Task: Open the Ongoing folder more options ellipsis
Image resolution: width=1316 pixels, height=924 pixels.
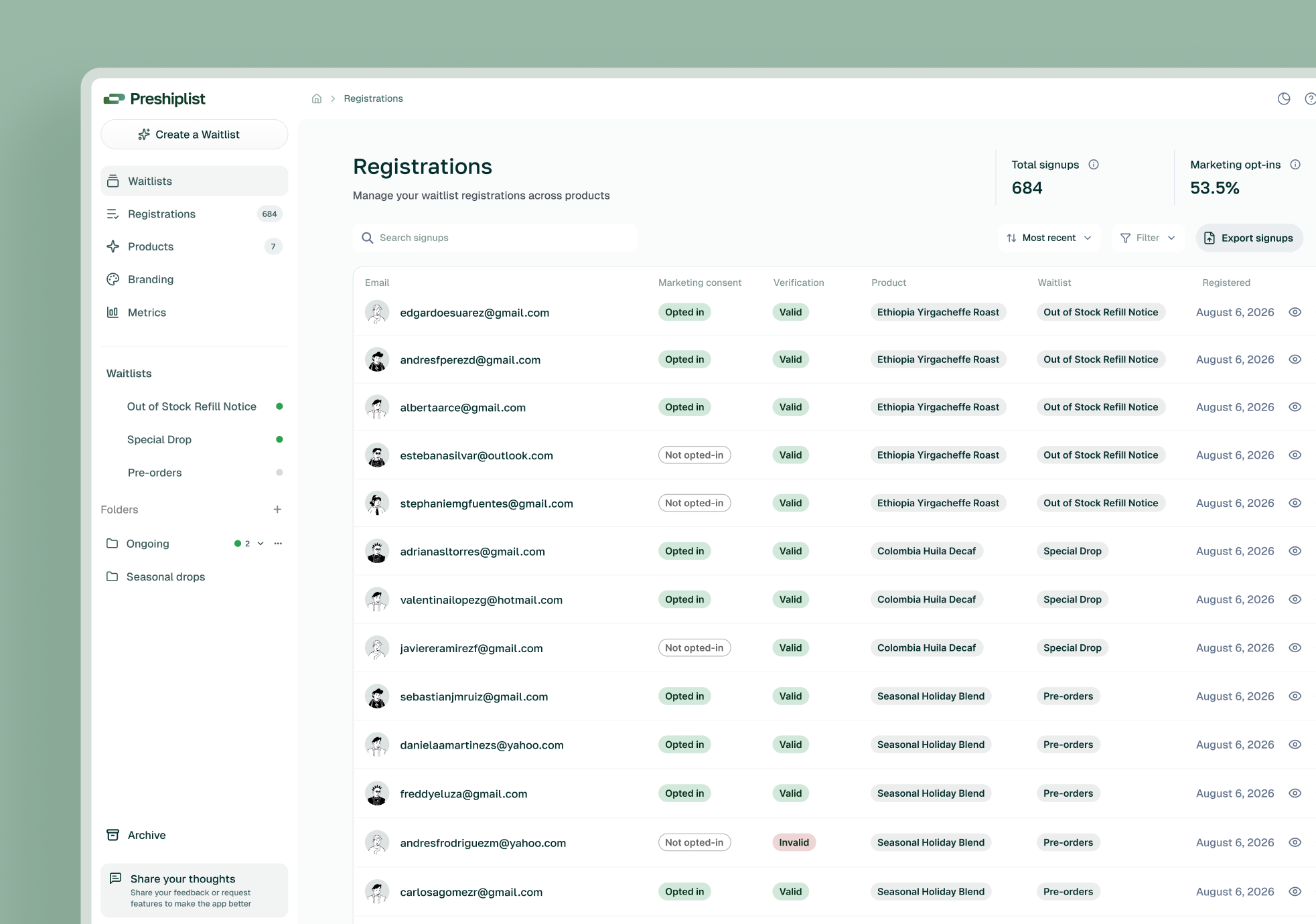Action: [278, 544]
